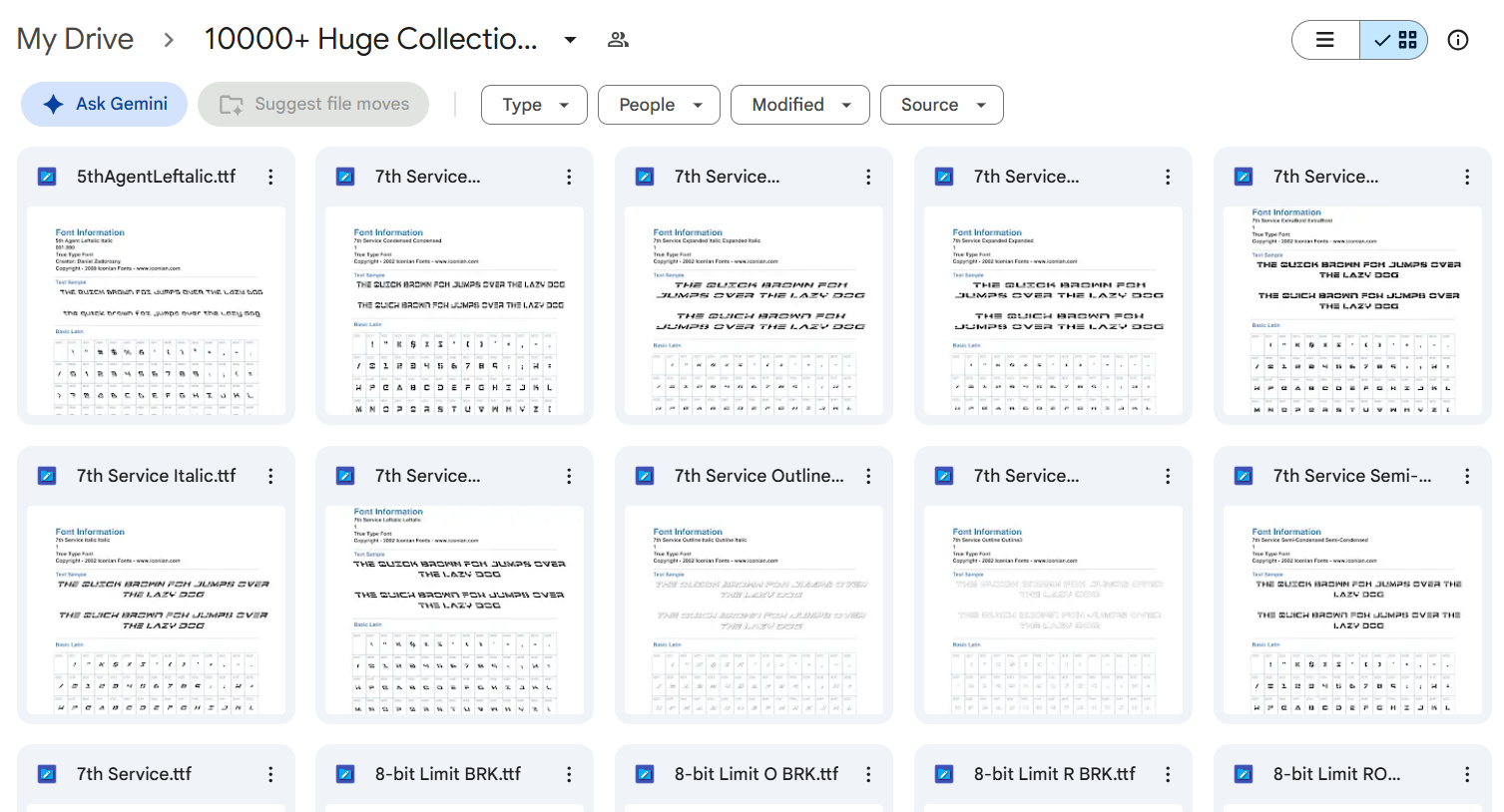The image size is (1504, 812).
Task: Click the 7th Service Italic.ttf file name
Action: point(157,476)
